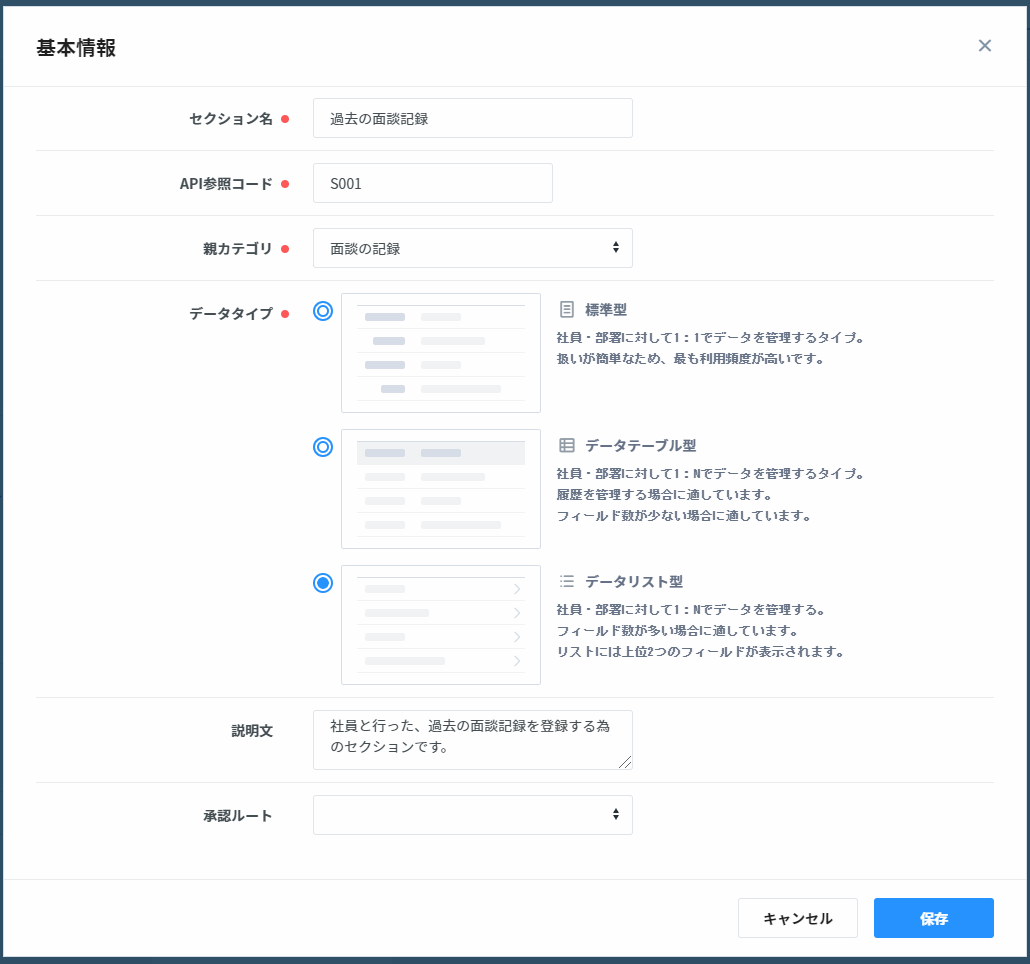The width and height of the screenshot is (1030, 964).
Task: Select the データテーブル型 radio button
Action: 323,447
